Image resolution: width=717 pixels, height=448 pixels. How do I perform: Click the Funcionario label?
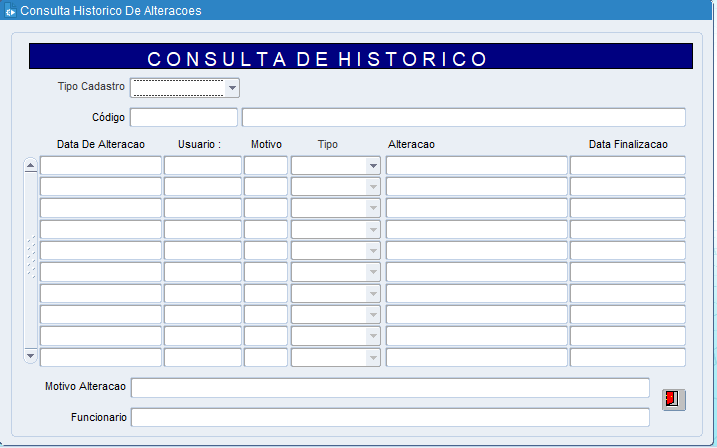98,417
